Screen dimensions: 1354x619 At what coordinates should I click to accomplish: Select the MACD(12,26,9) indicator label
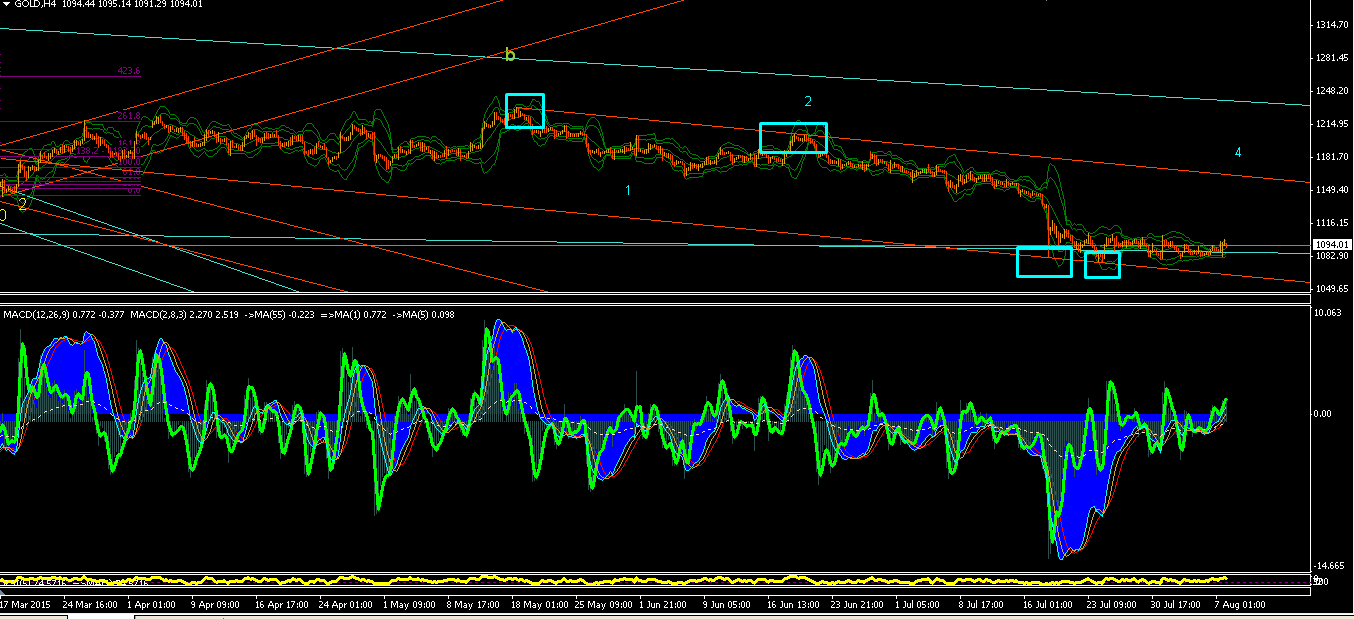39,316
